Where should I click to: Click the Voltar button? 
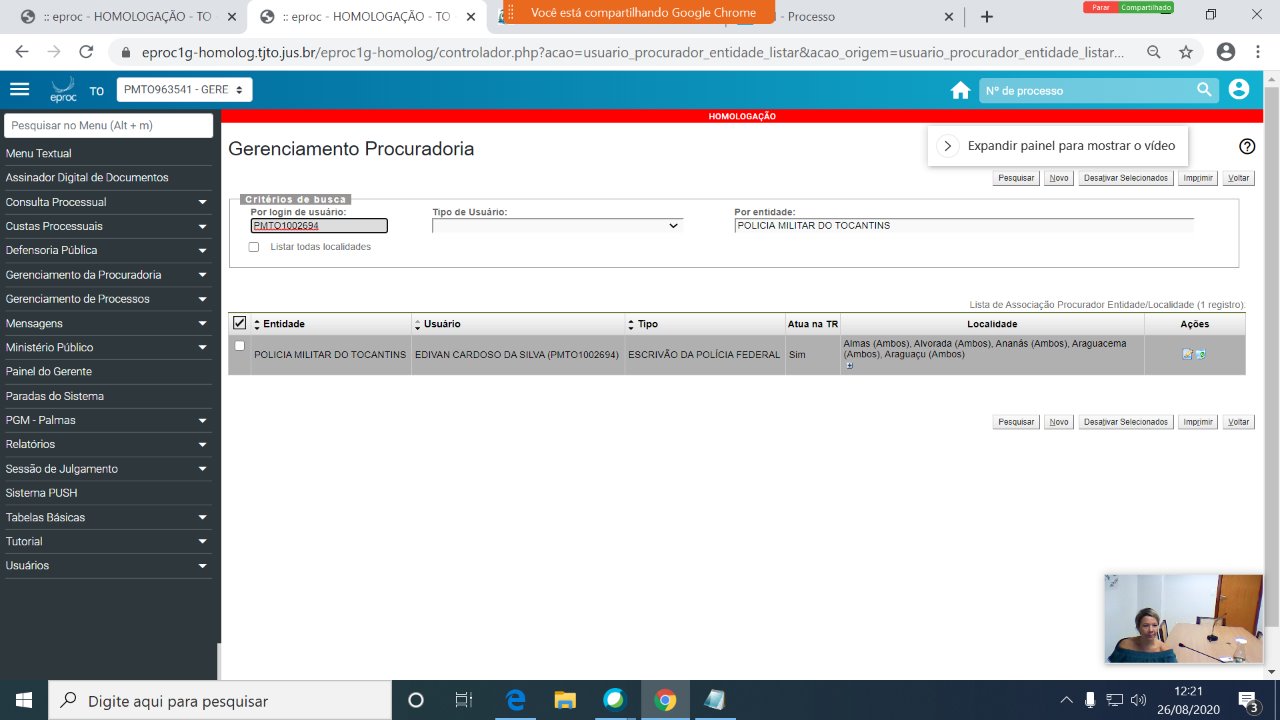tap(1238, 177)
